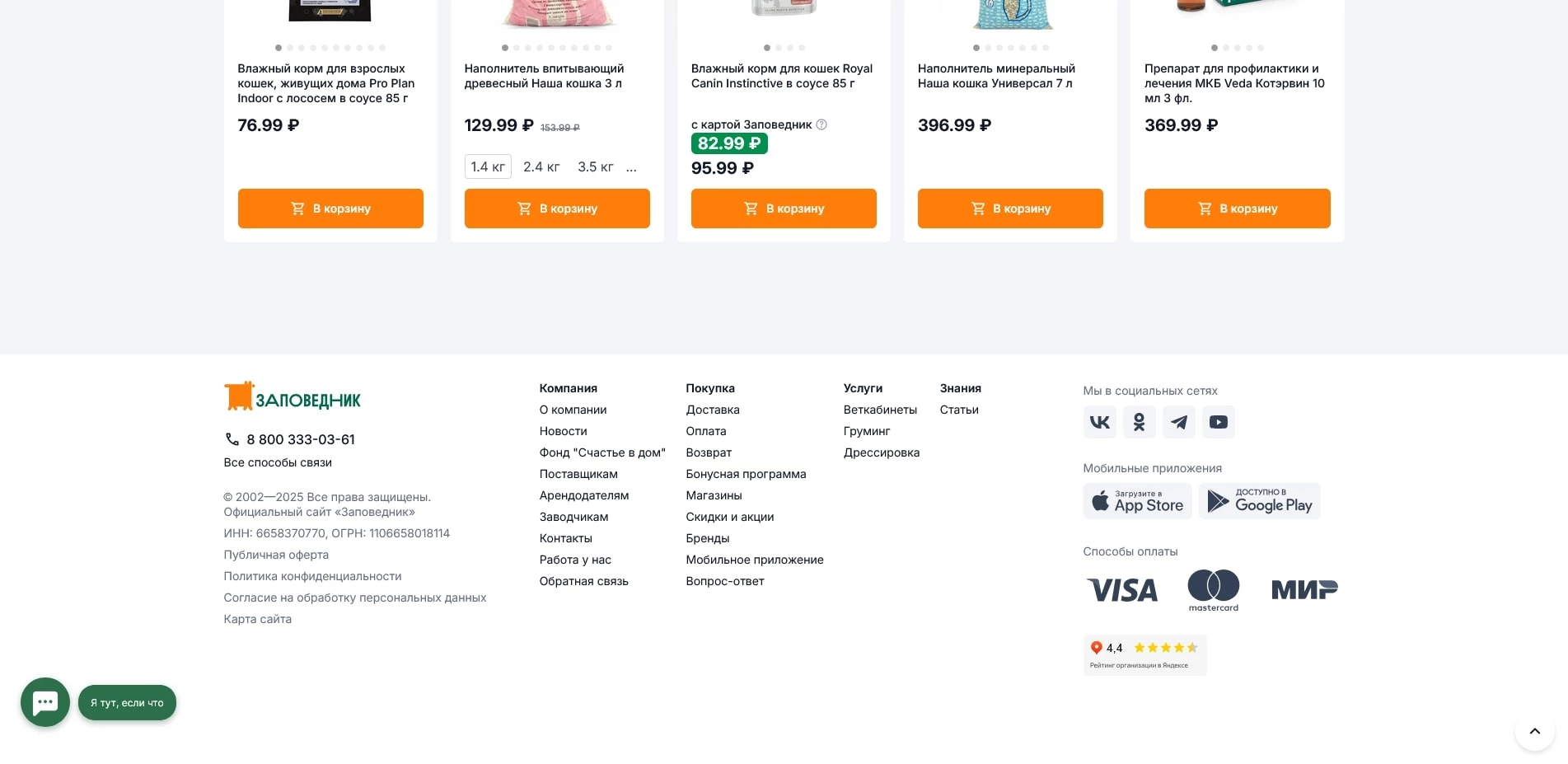This screenshot has height=764, width=1568.
Task: Select the 2.4 кг weight option
Action: tap(541, 166)
